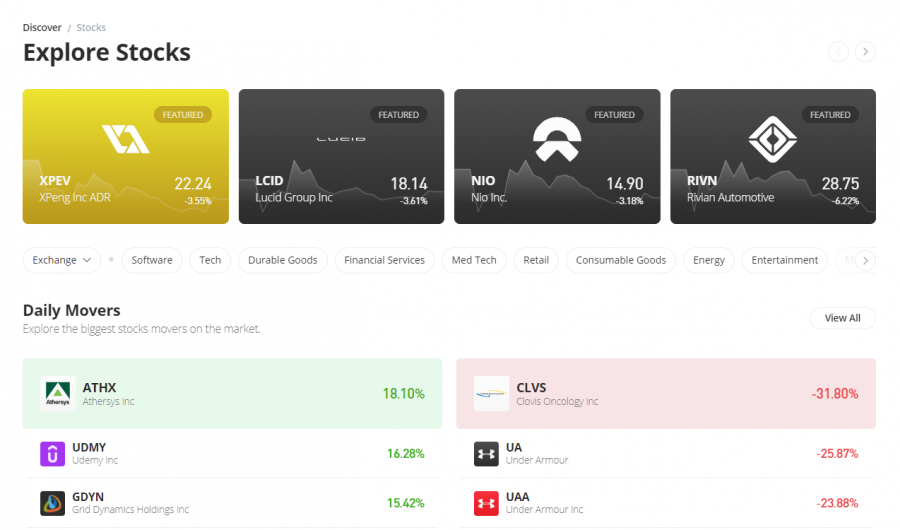This screenshot has width=900, height=530.
Task: Click the Nio logo icon
Action: 557,140
